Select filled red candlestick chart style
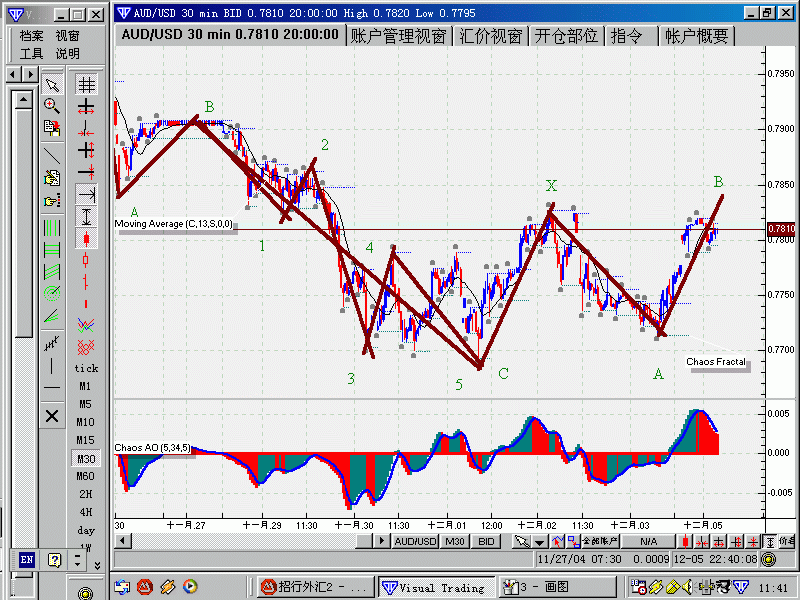The width and height of the screenshot is (800, 600). (86, 238)
